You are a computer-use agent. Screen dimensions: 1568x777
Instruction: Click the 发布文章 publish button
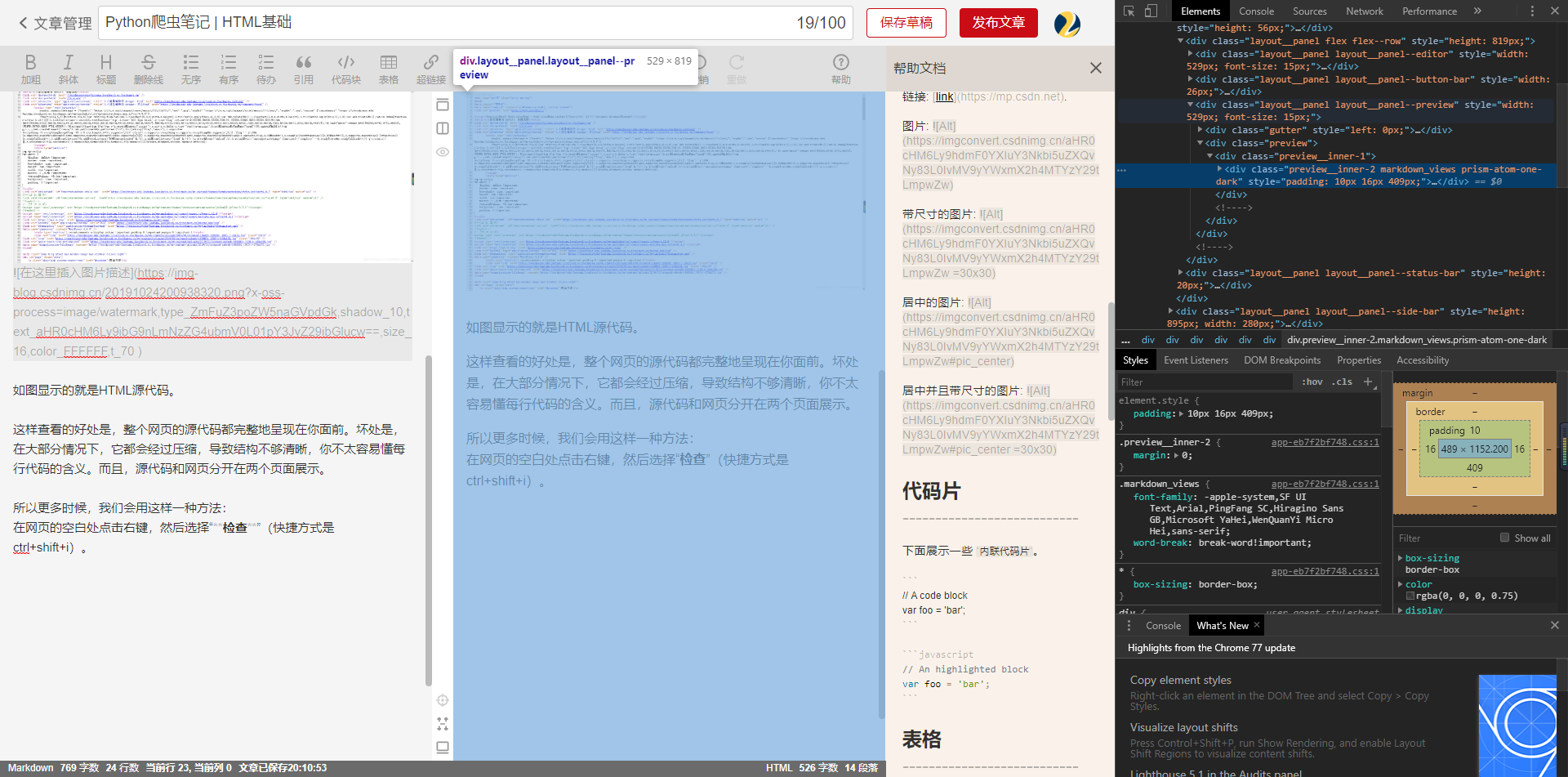tap(998, 23)
